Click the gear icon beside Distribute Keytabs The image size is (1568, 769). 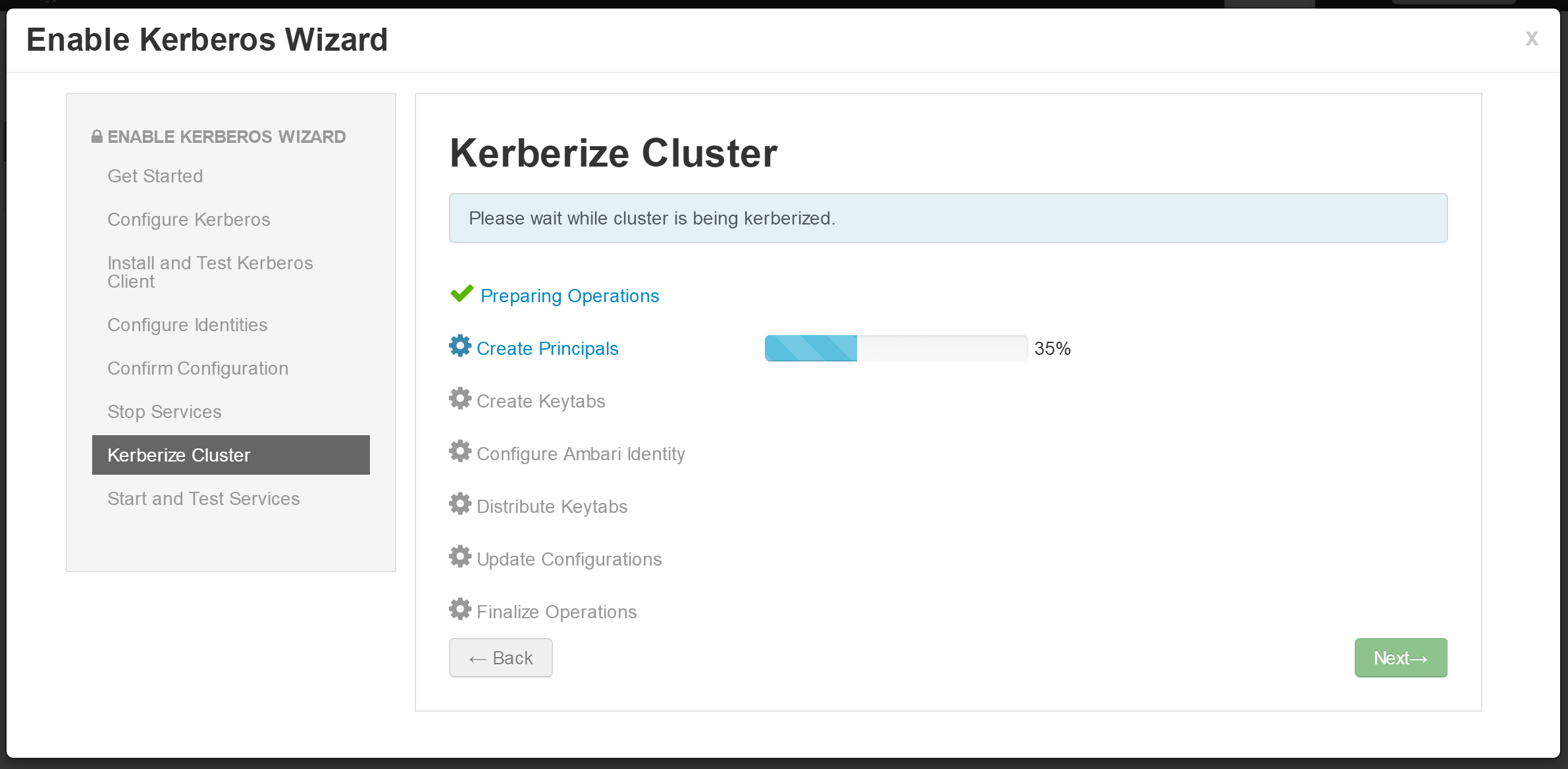click(x=460, y=504)
